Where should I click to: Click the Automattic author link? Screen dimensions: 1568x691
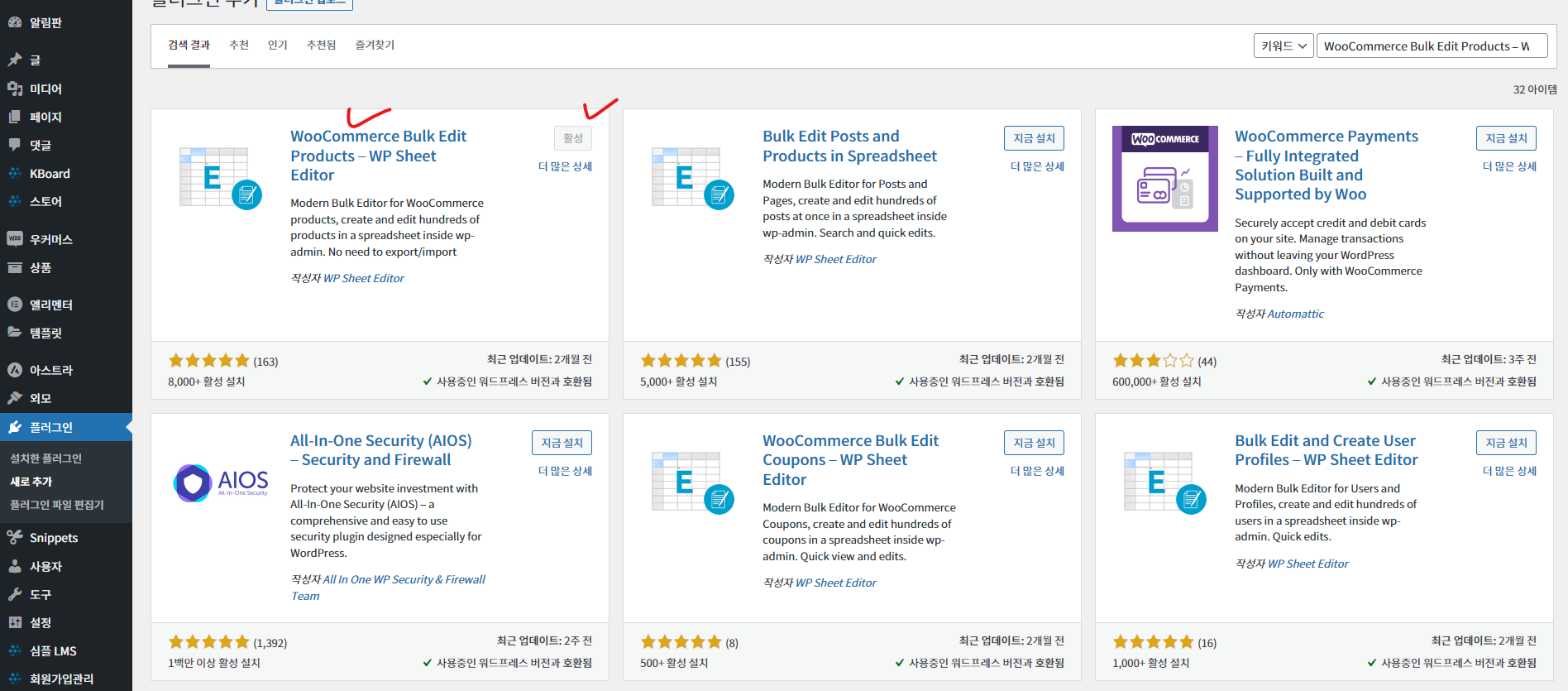[x=1295, y=314]
